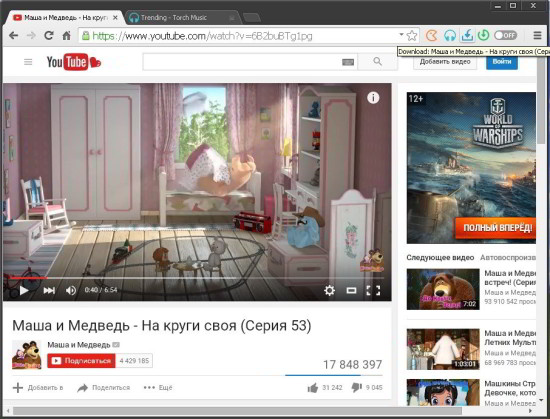This screenshot has width=550, height=419.
Task: Click the video title На круги своя
Action: point(161,326)
